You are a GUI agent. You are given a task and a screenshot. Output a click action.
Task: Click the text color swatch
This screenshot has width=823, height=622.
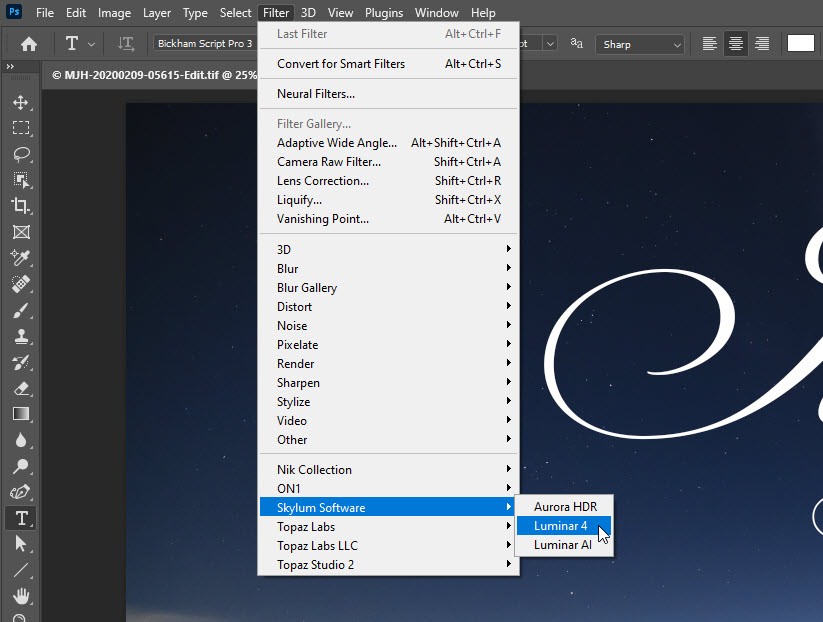(799, 43)
